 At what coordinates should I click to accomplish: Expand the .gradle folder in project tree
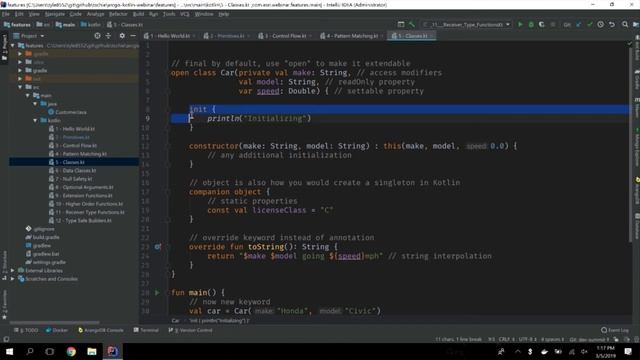pyautogui.click(x=20, y=54)
